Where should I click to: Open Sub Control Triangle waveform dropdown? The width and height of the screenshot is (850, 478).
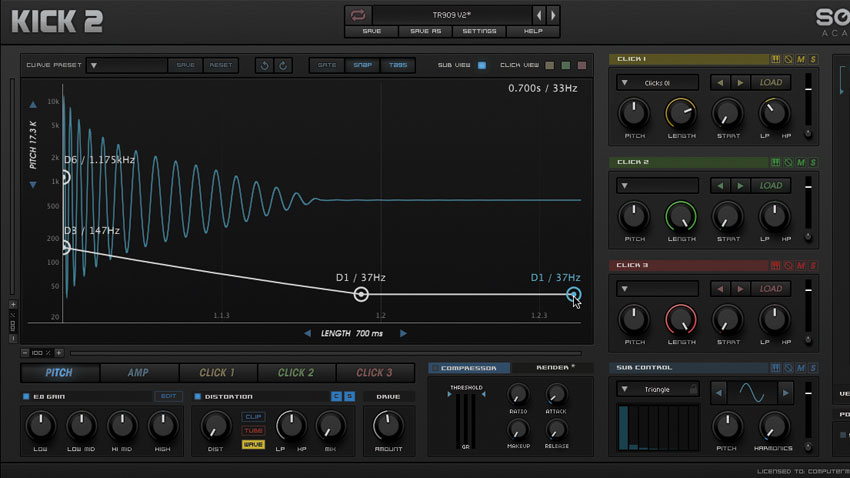[x=657, y=390]
